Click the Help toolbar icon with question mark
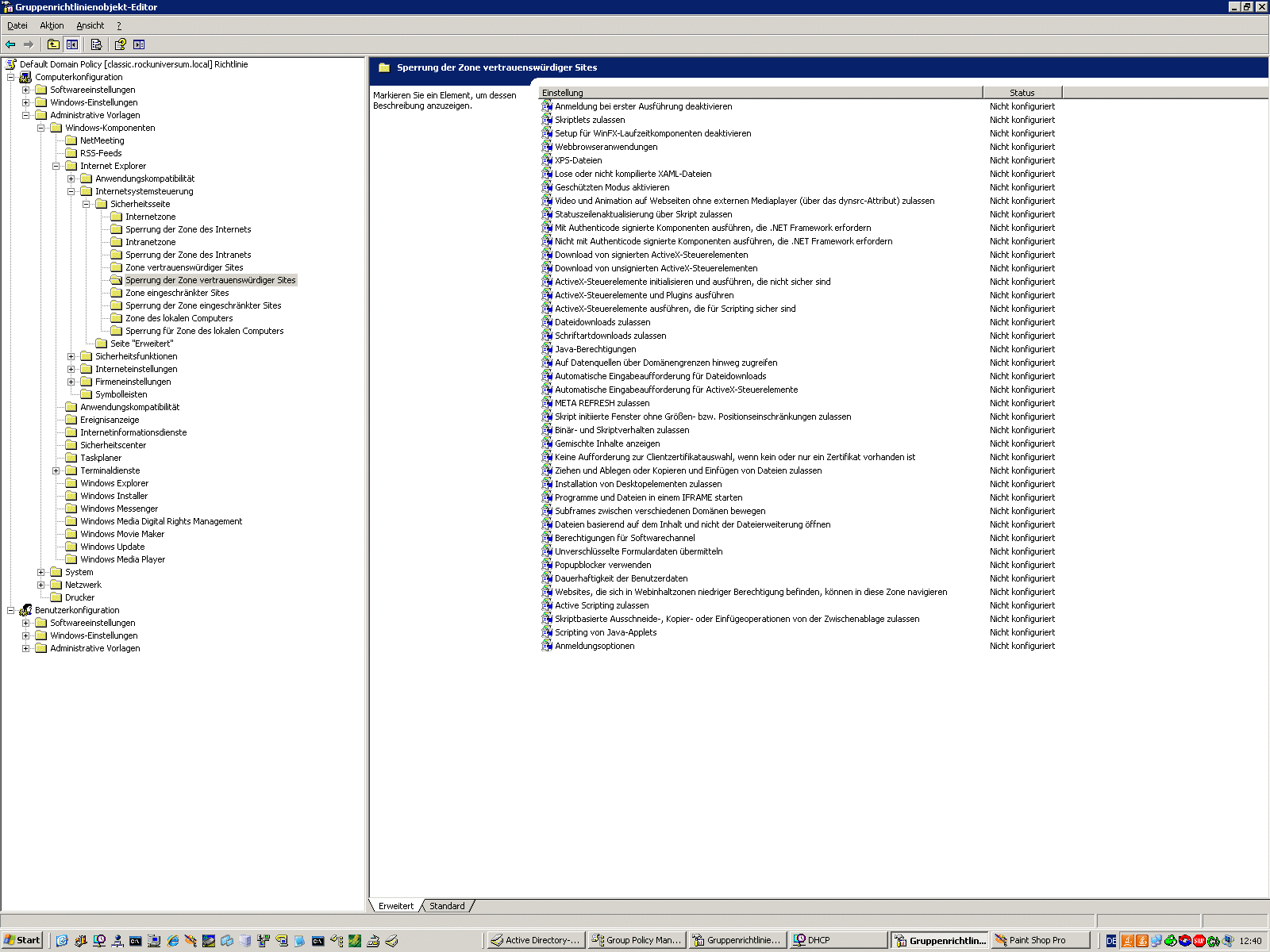Image resolution: width=1270 pixels, height=952 pixels. coord(120,44)
